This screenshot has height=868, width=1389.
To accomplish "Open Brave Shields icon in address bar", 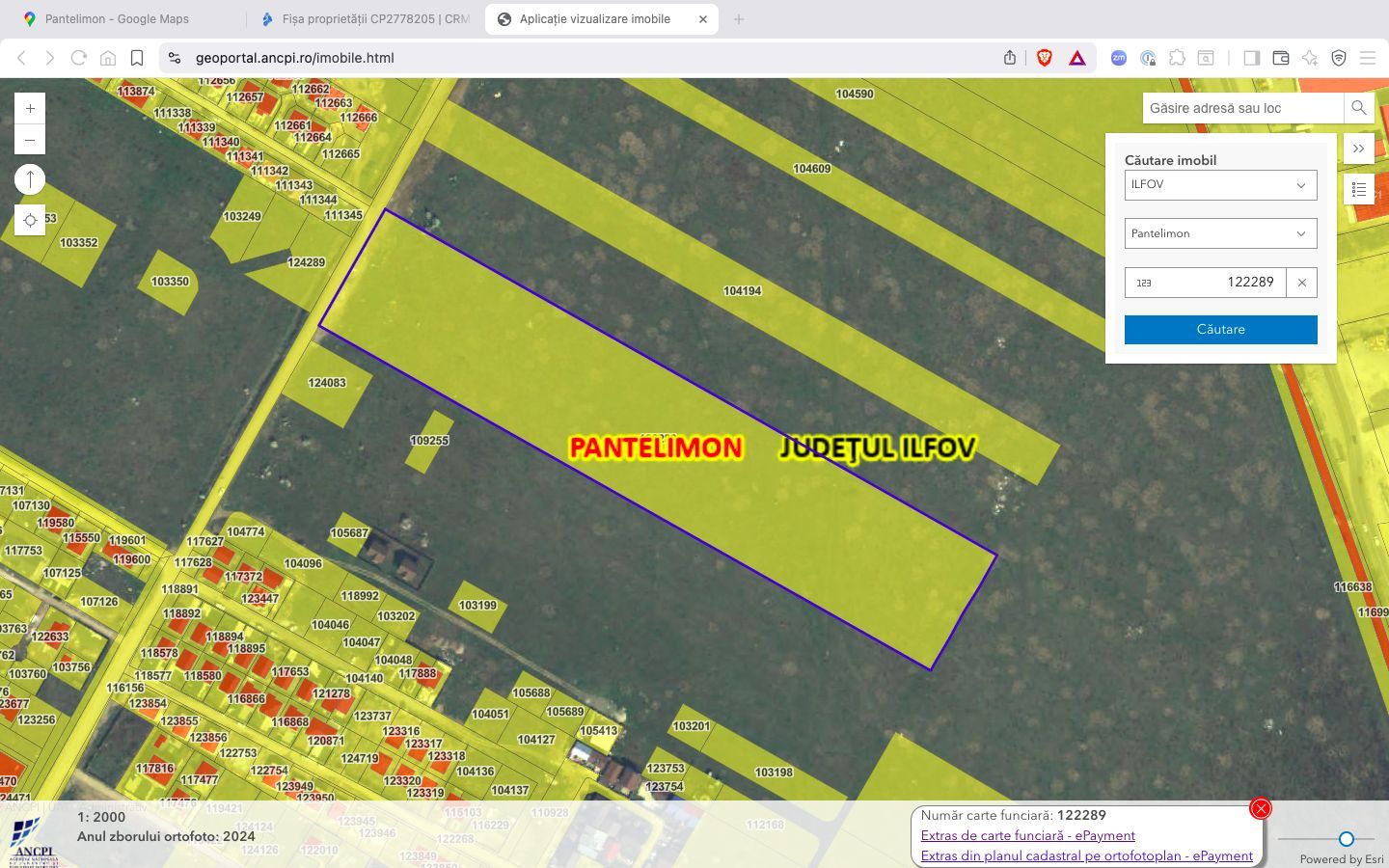I will pyautogui.click(x=1044, y=58).
